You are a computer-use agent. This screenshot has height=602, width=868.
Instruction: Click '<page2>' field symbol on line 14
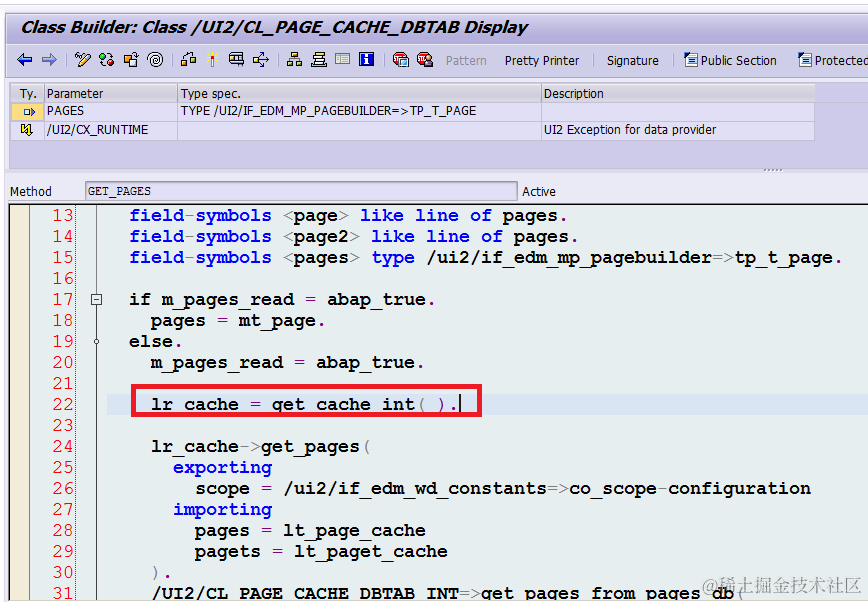tap(321, 237)
